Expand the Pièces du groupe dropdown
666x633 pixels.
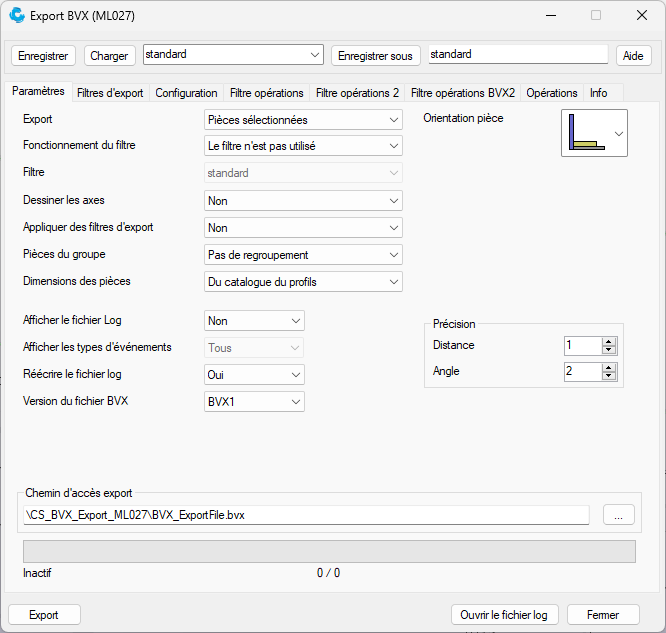pyautogui.click(x=303, y=255)
